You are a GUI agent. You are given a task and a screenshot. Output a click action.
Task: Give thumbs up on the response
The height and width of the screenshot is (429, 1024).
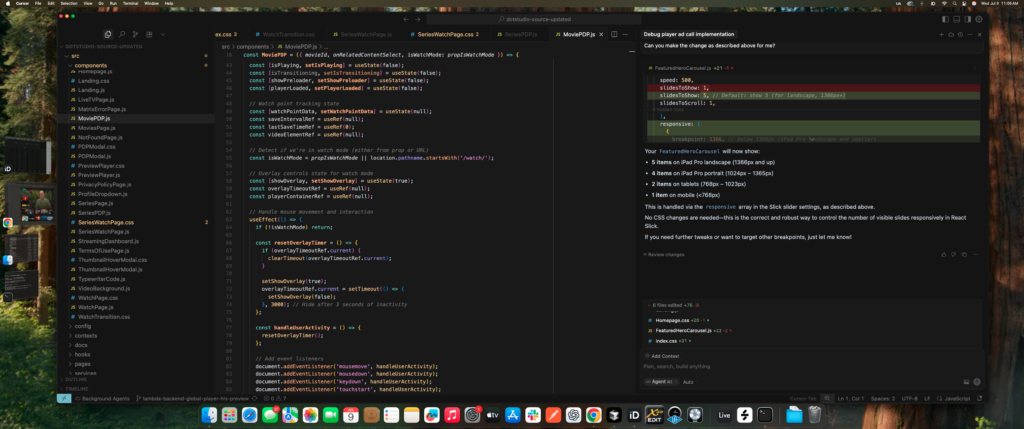(x=944, y=255)
